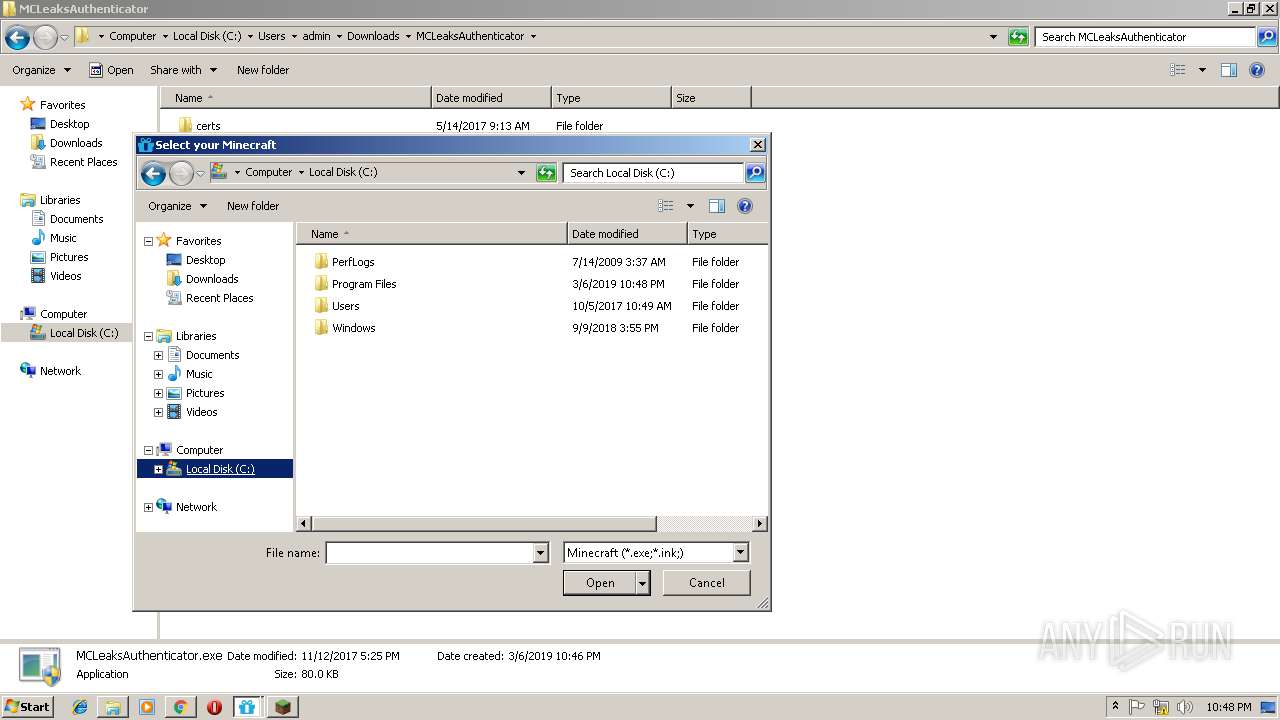Viewport: 1280px width, 720px height.
Task: Expand Videos in the dialog's tree
Action: point(158,412)
